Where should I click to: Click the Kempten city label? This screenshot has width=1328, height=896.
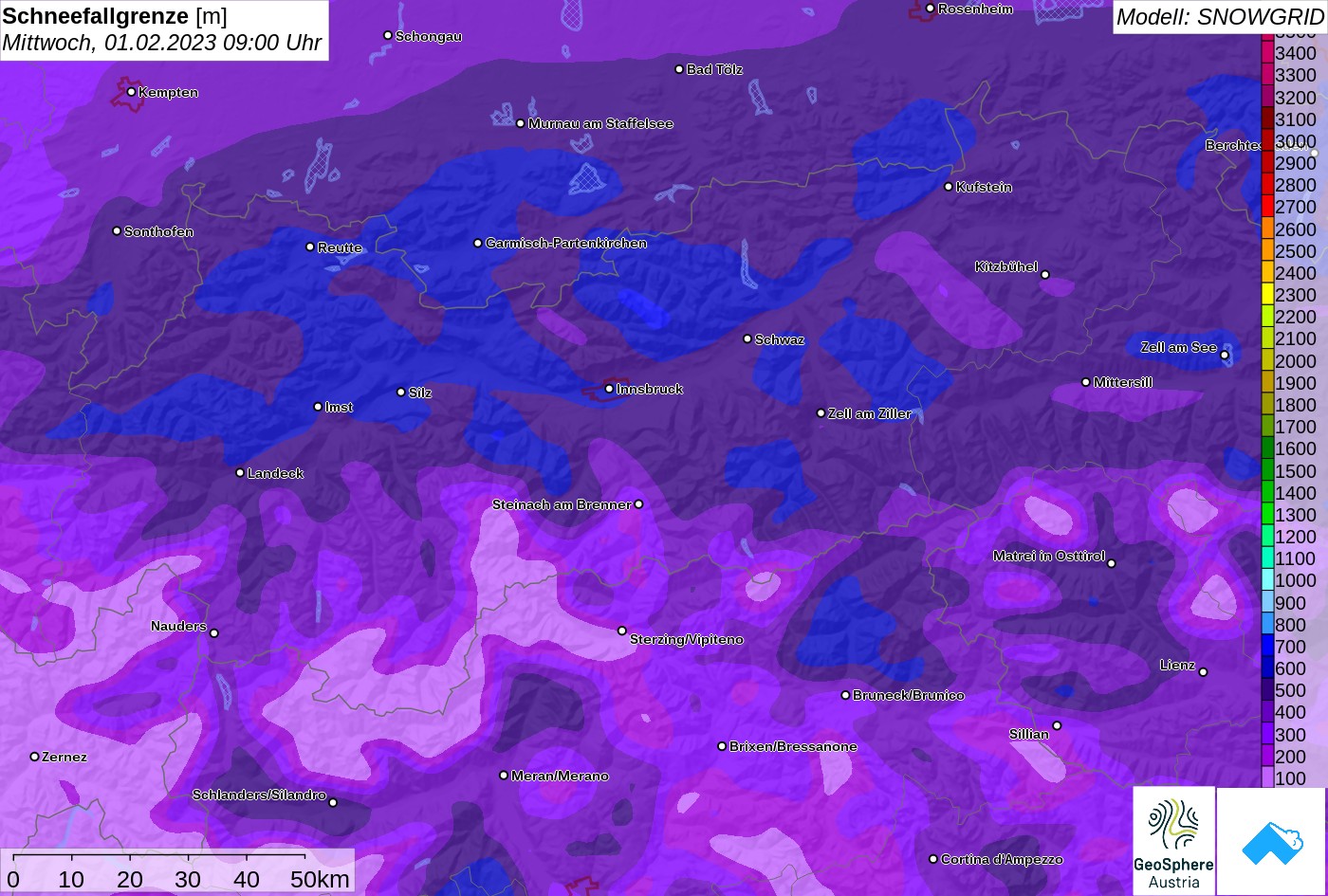tap(168, 92)
